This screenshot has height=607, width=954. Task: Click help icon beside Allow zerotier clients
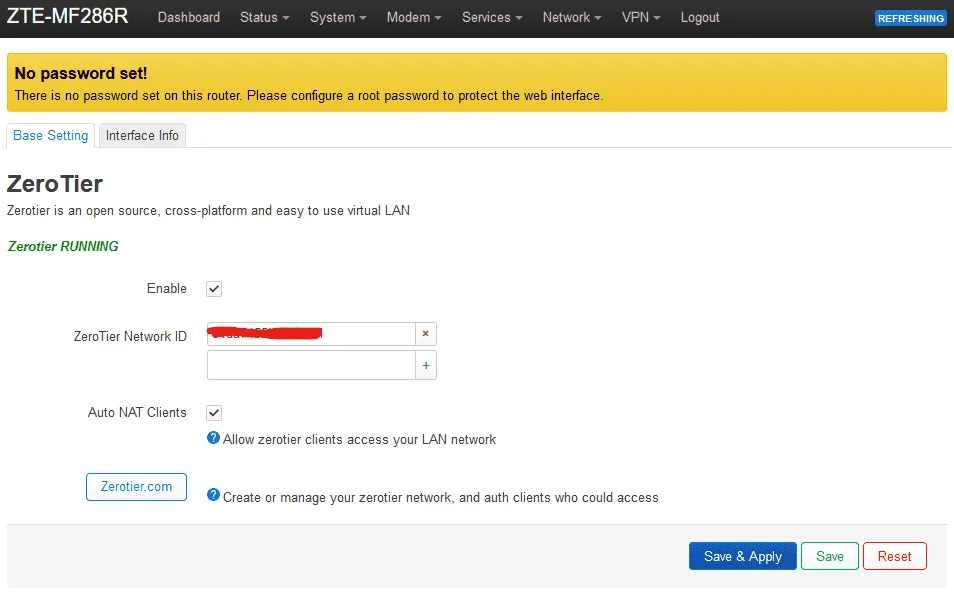pos(213,438)
